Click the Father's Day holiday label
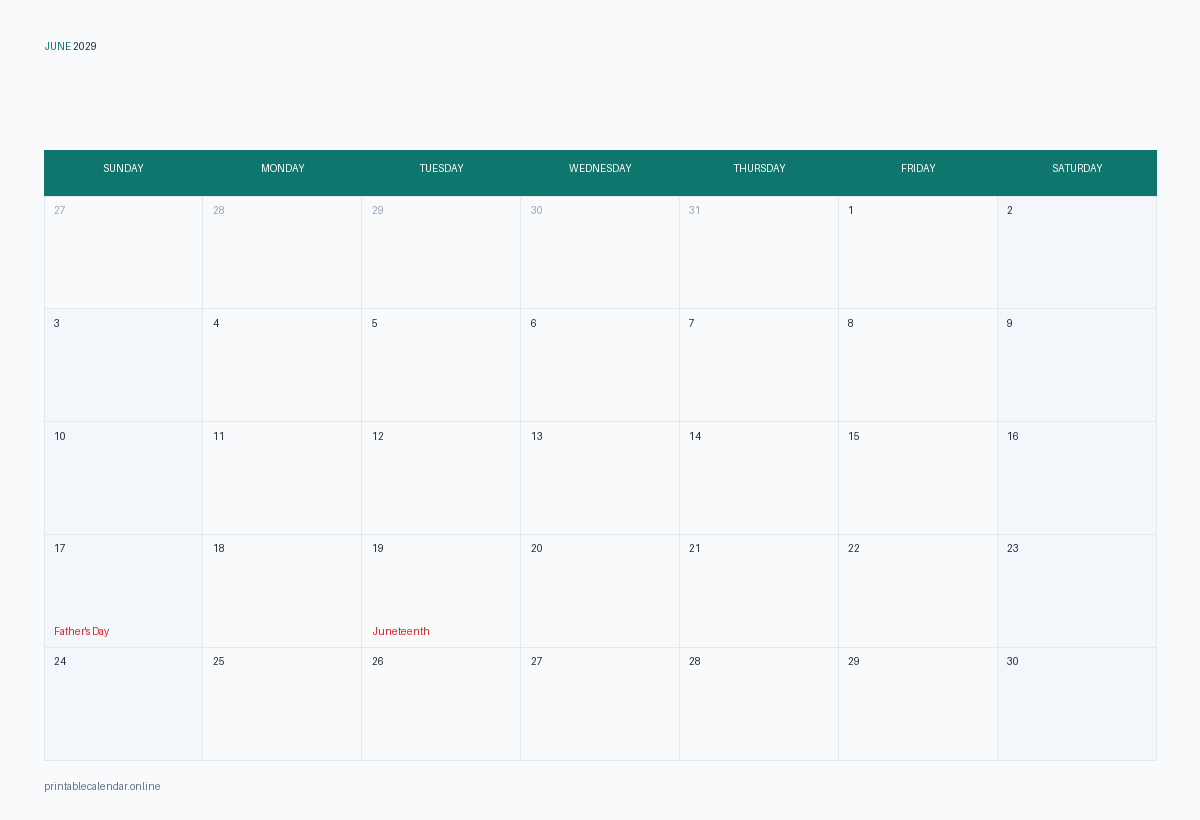 point(81,631)
